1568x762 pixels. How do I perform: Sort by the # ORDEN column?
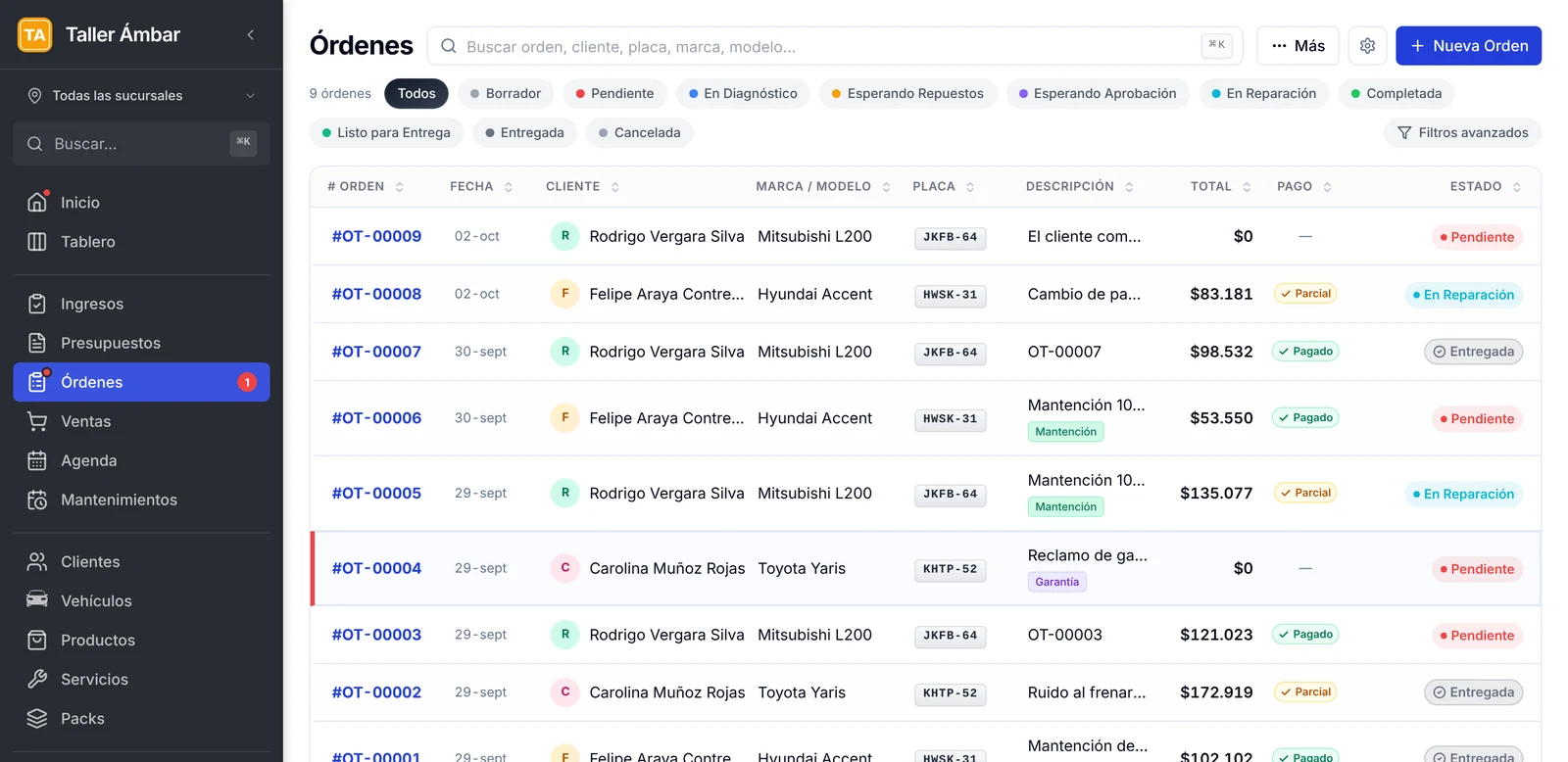366,186
